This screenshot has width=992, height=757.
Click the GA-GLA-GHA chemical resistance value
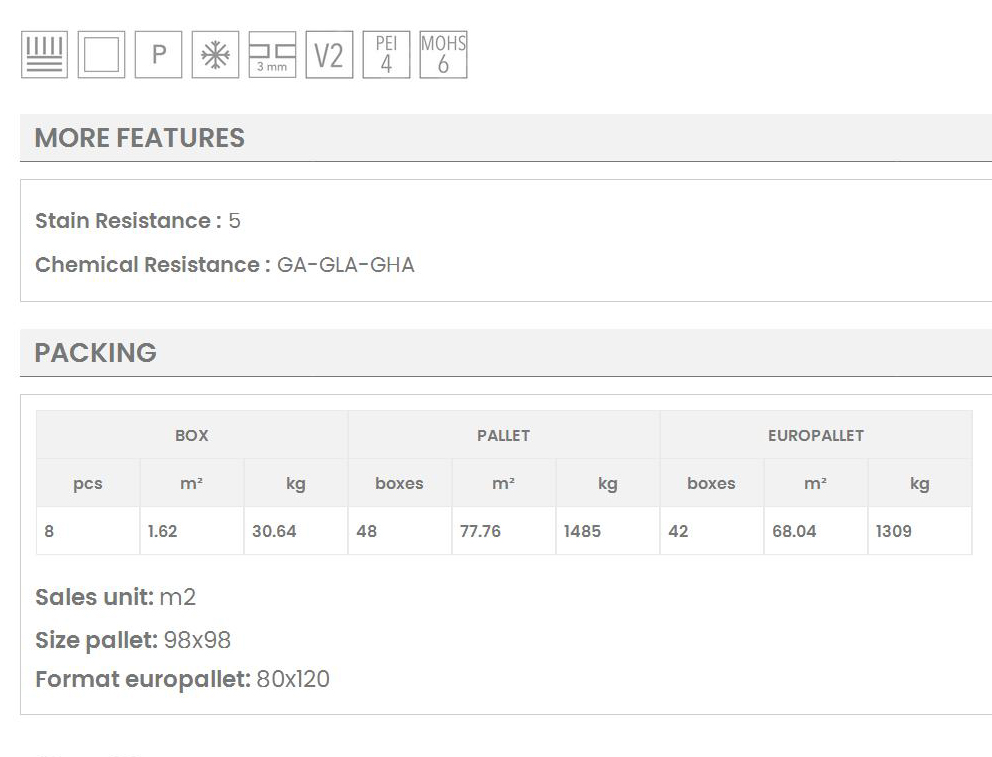(345, 265)
